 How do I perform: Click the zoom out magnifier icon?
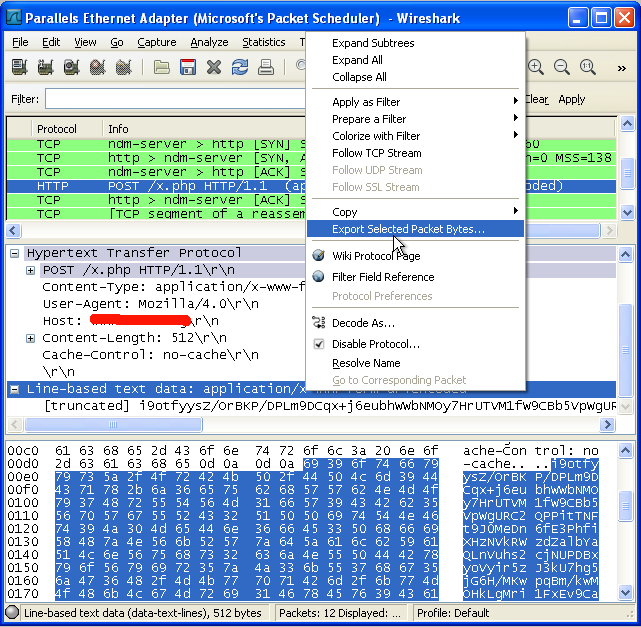(x=561, y=67)
